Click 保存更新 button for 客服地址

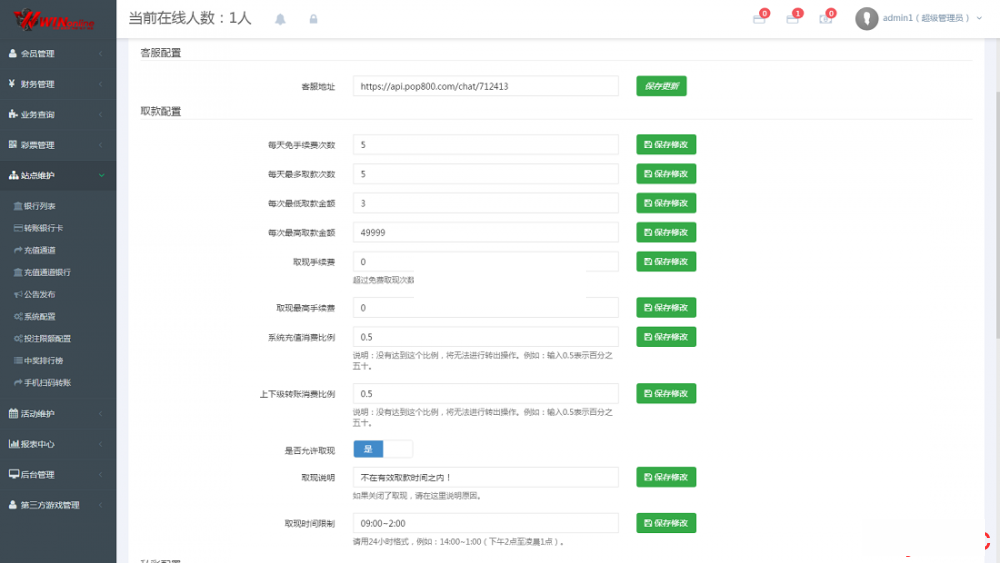point(661,86)
